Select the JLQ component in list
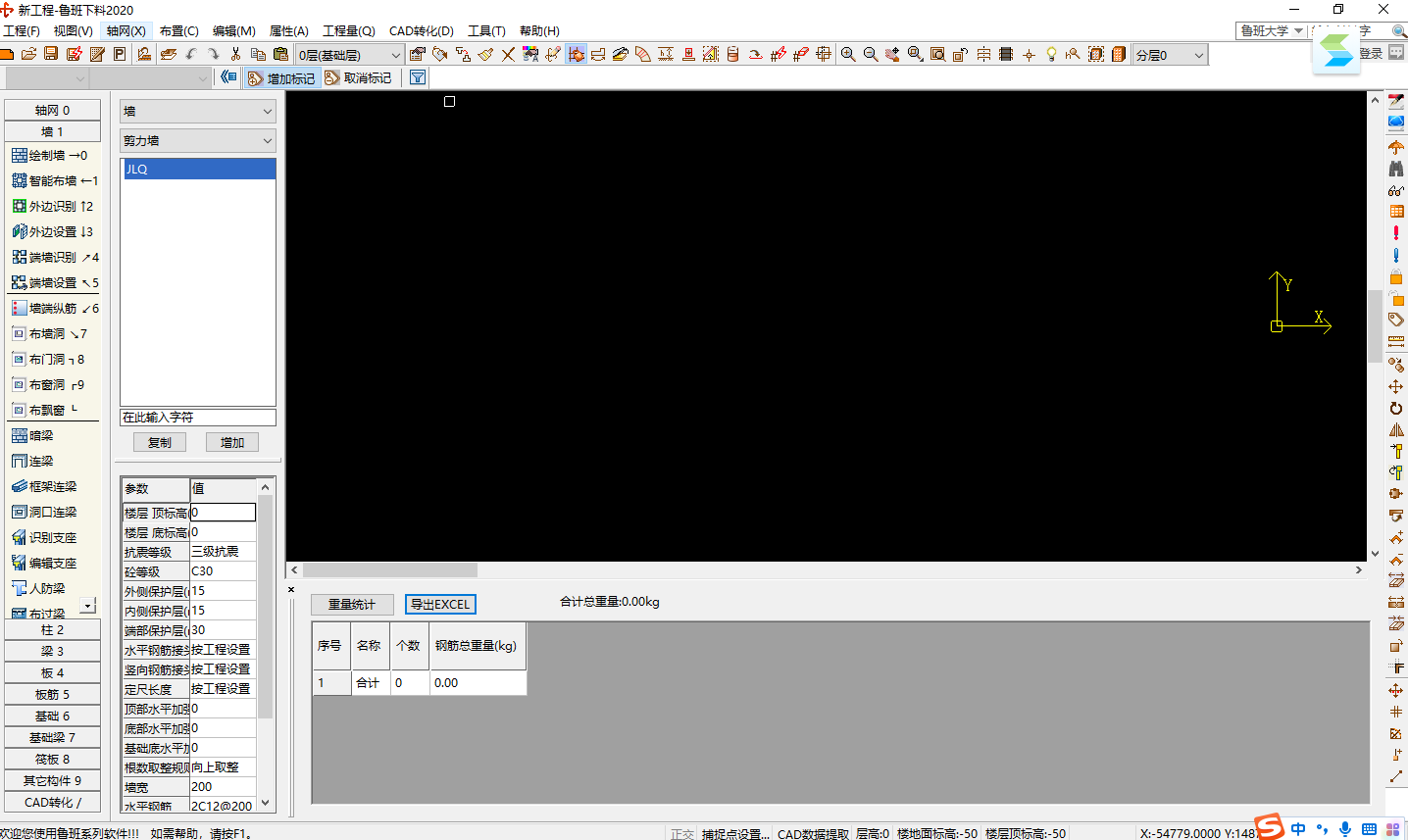The height and width of the screenshot is (840, 1408). 199,170
